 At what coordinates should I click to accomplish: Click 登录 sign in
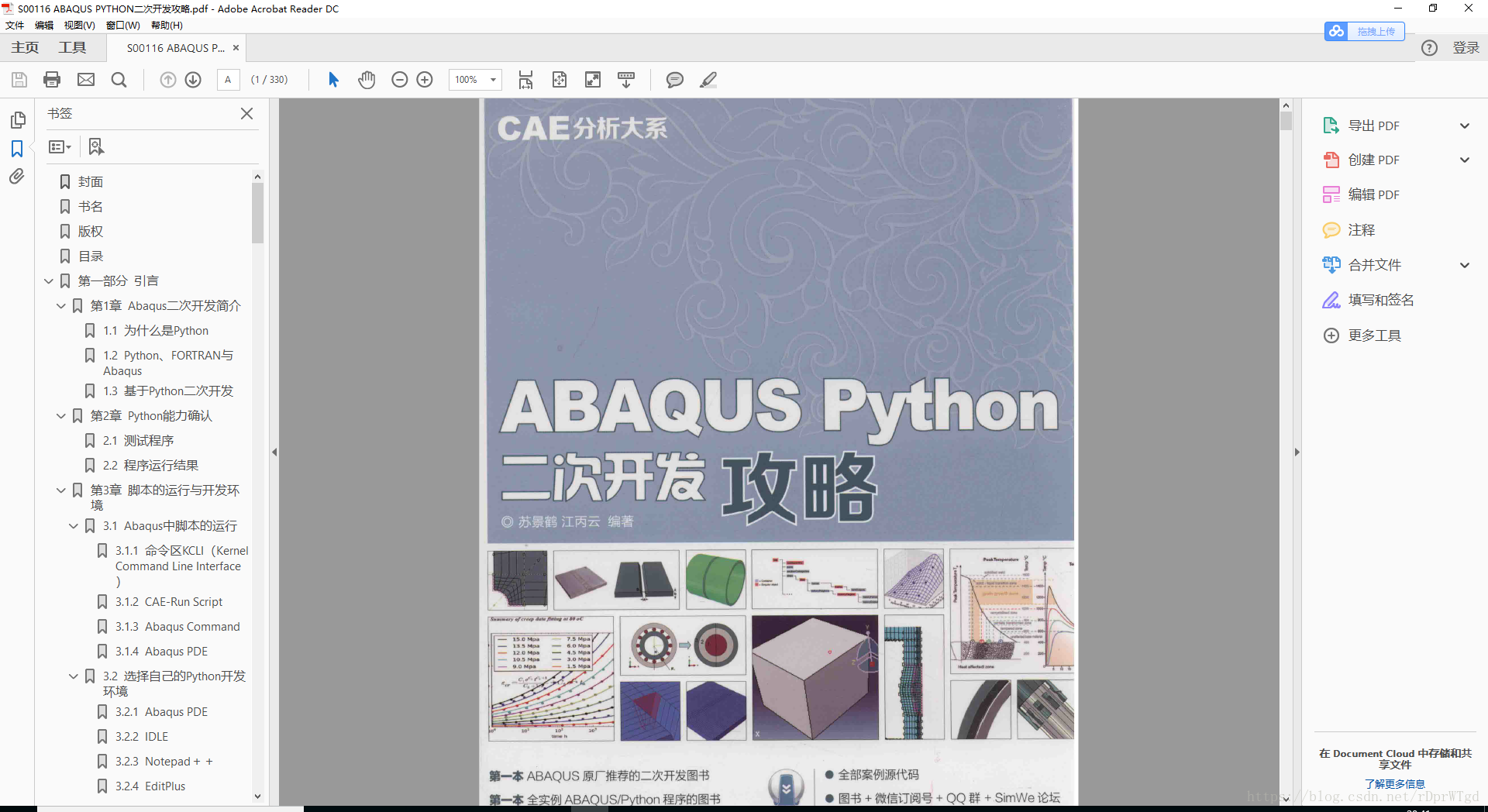pyautogui.click(x=1466, y=48)
